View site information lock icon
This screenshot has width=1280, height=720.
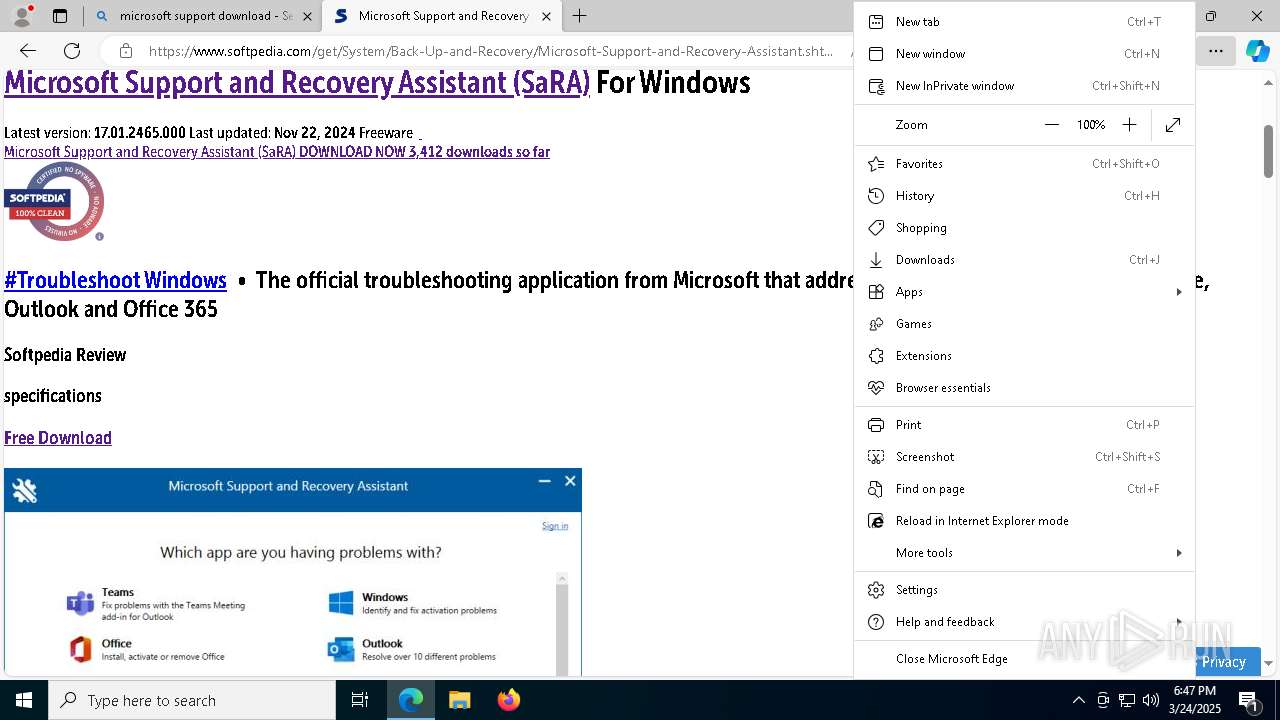point(125,51)
